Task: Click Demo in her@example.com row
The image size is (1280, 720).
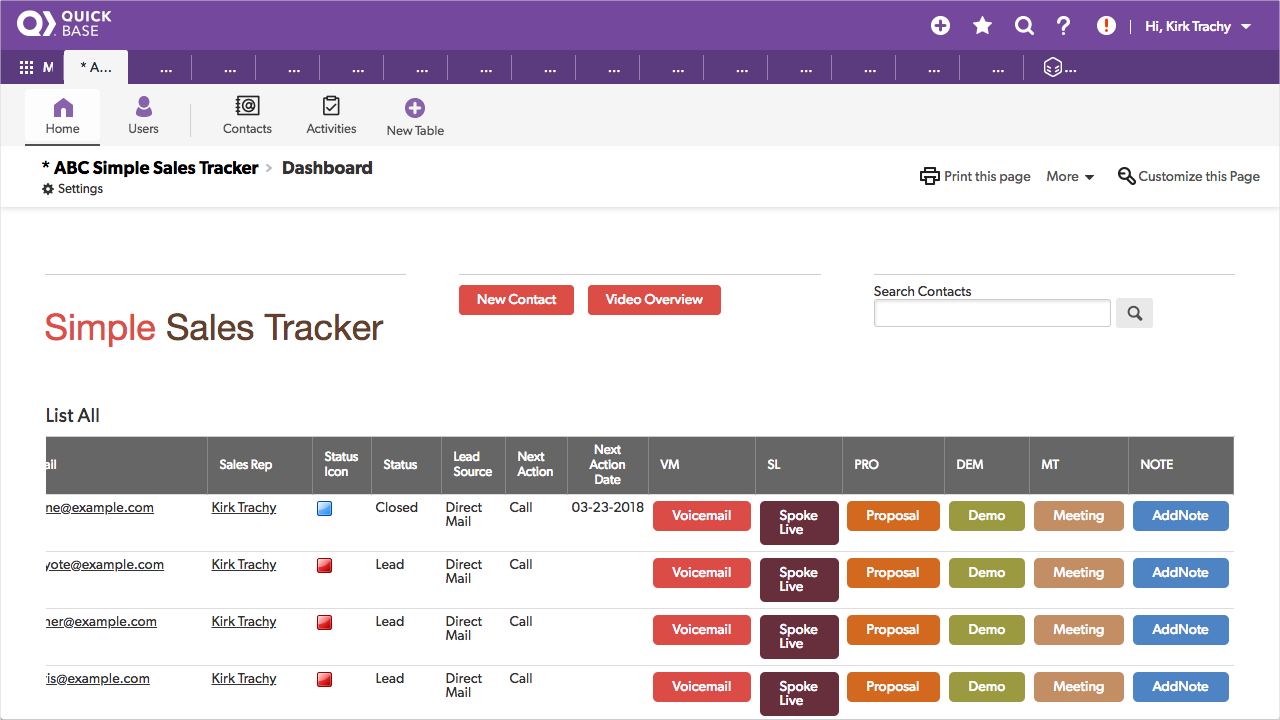Action: click(x=986, y=630)
